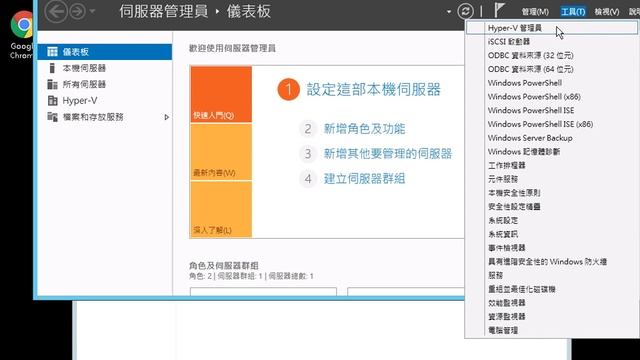Expand 檔案和存放服務 submenu arrow

(167, 117)
